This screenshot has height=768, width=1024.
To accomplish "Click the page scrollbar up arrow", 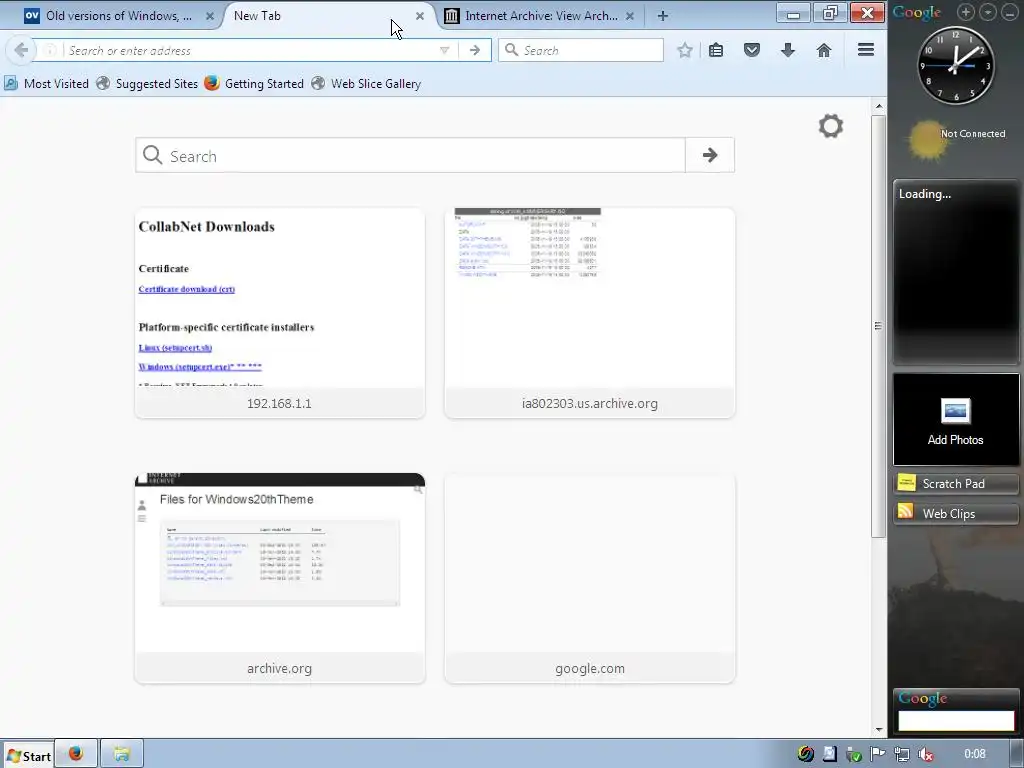I will [x=879, y=106].
